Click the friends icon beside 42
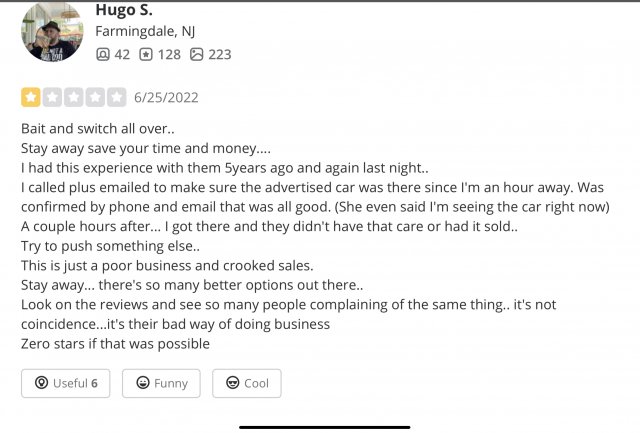 pyautogui.click(x=102, y=54)
